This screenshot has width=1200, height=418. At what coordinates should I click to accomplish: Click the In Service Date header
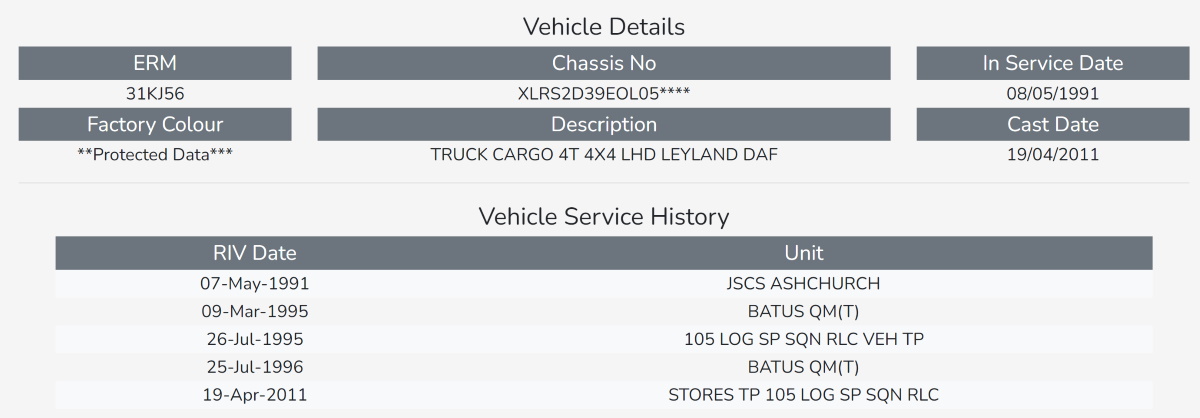[1053, 63]
